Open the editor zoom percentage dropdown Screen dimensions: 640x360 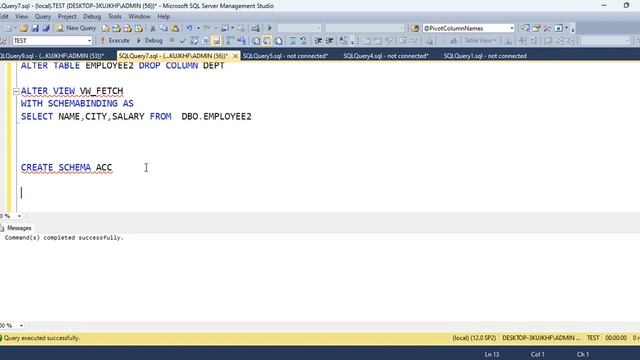point(19,216)
